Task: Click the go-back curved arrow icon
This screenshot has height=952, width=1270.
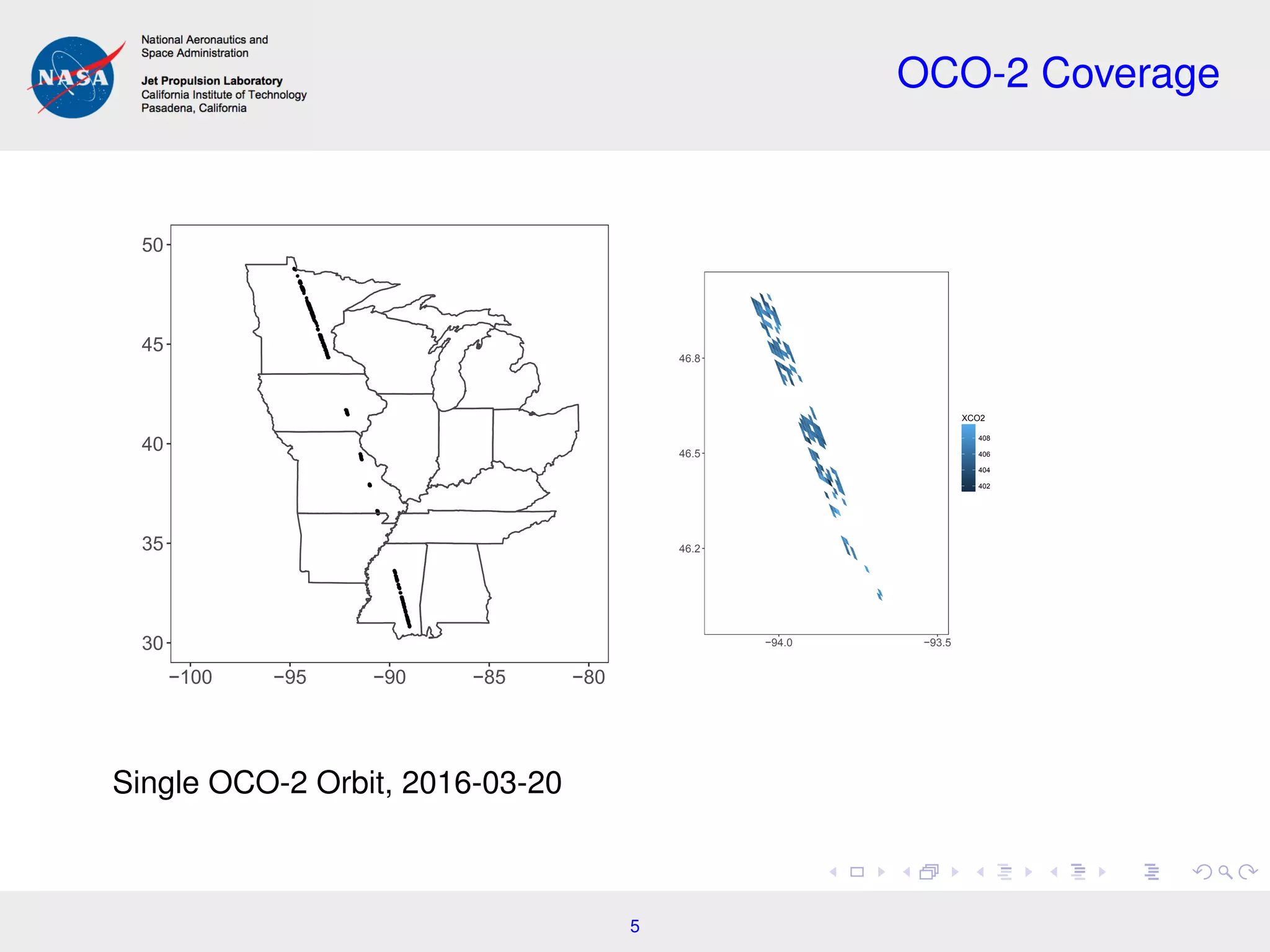Action: (x=1202, y=872)
